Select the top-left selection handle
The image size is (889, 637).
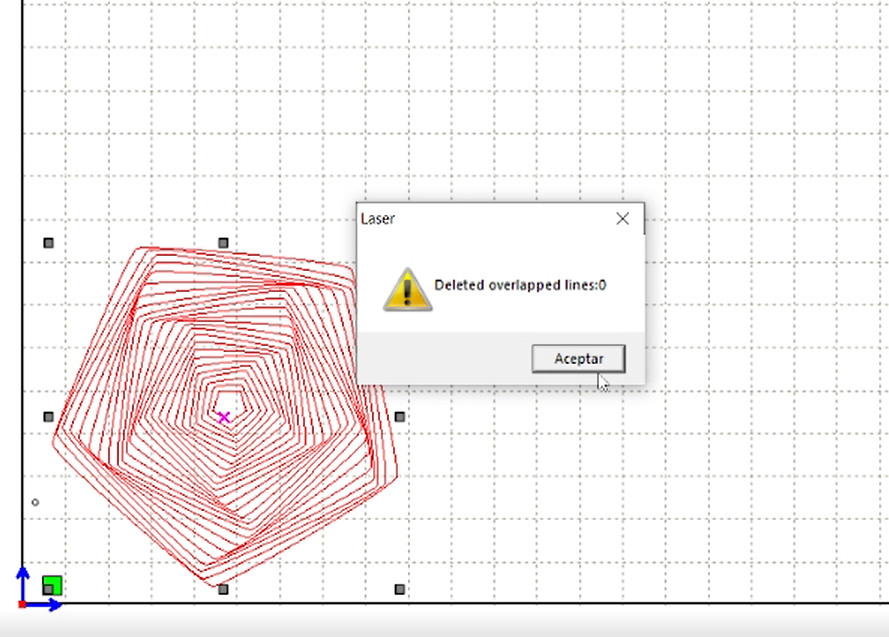48,243
